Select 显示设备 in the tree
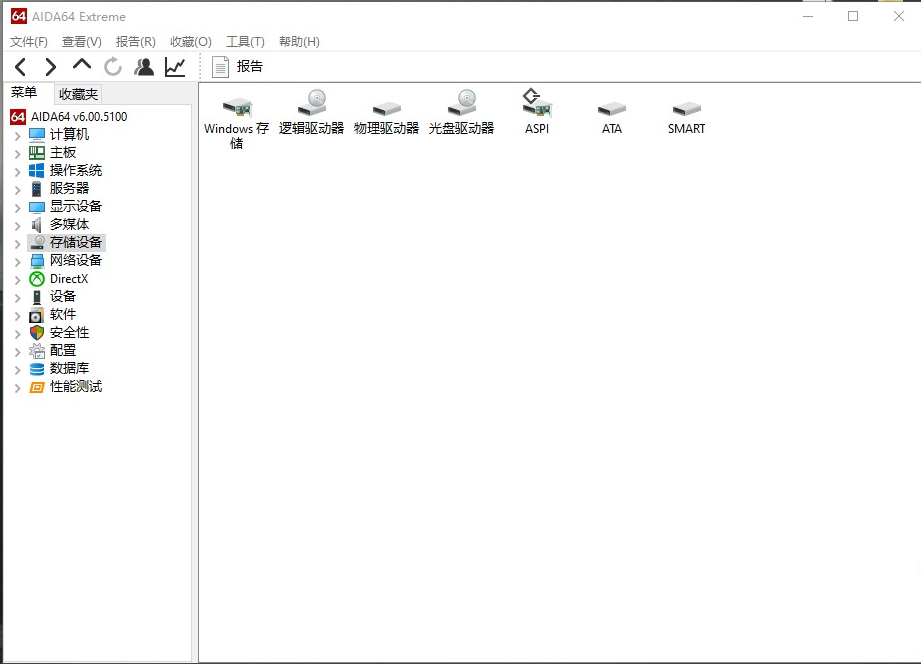 tap(76, 206)
